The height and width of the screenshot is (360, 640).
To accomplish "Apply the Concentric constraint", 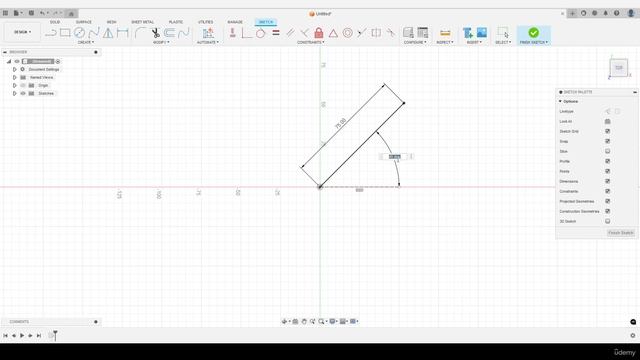I will point(347,33).
